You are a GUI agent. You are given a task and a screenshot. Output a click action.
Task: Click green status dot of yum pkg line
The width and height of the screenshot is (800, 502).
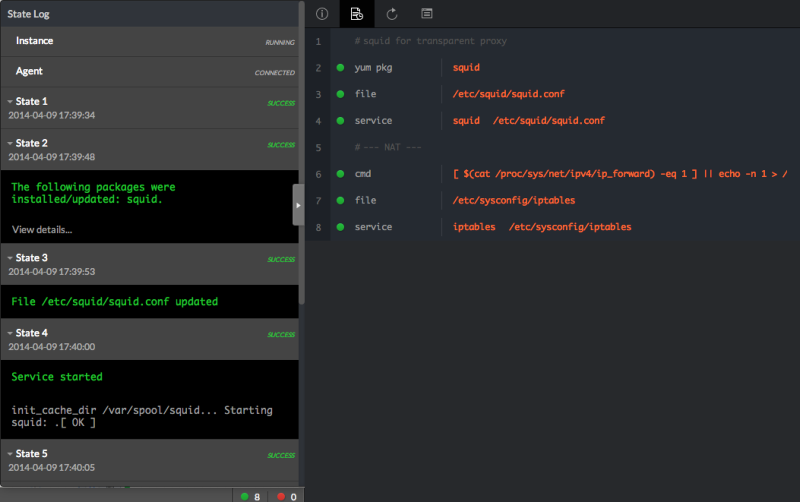point(340,67)
